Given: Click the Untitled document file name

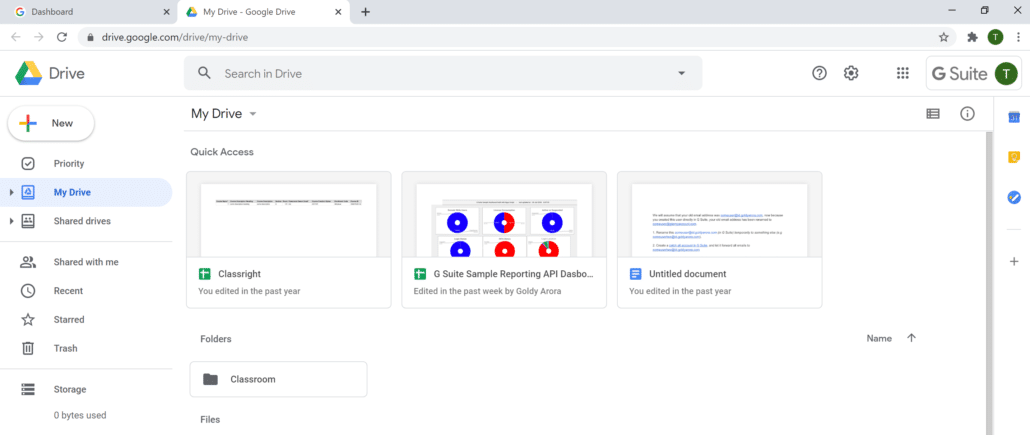Looking at the screenshot, I should pos(688,274).
